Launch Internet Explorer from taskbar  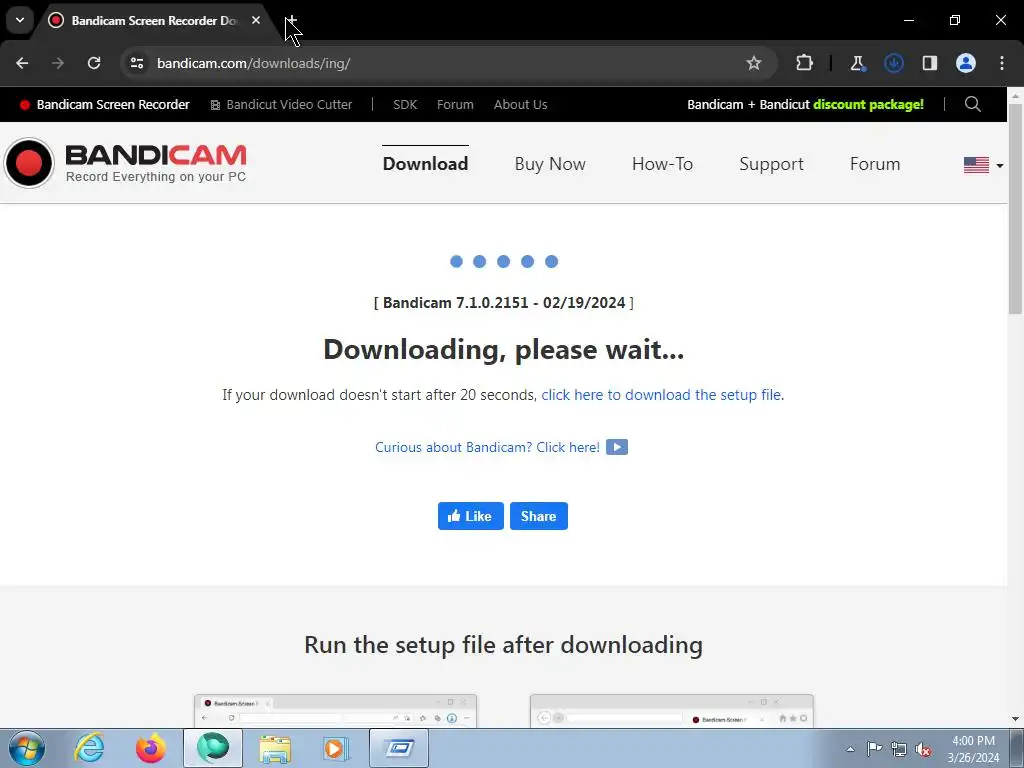[89, 748]
